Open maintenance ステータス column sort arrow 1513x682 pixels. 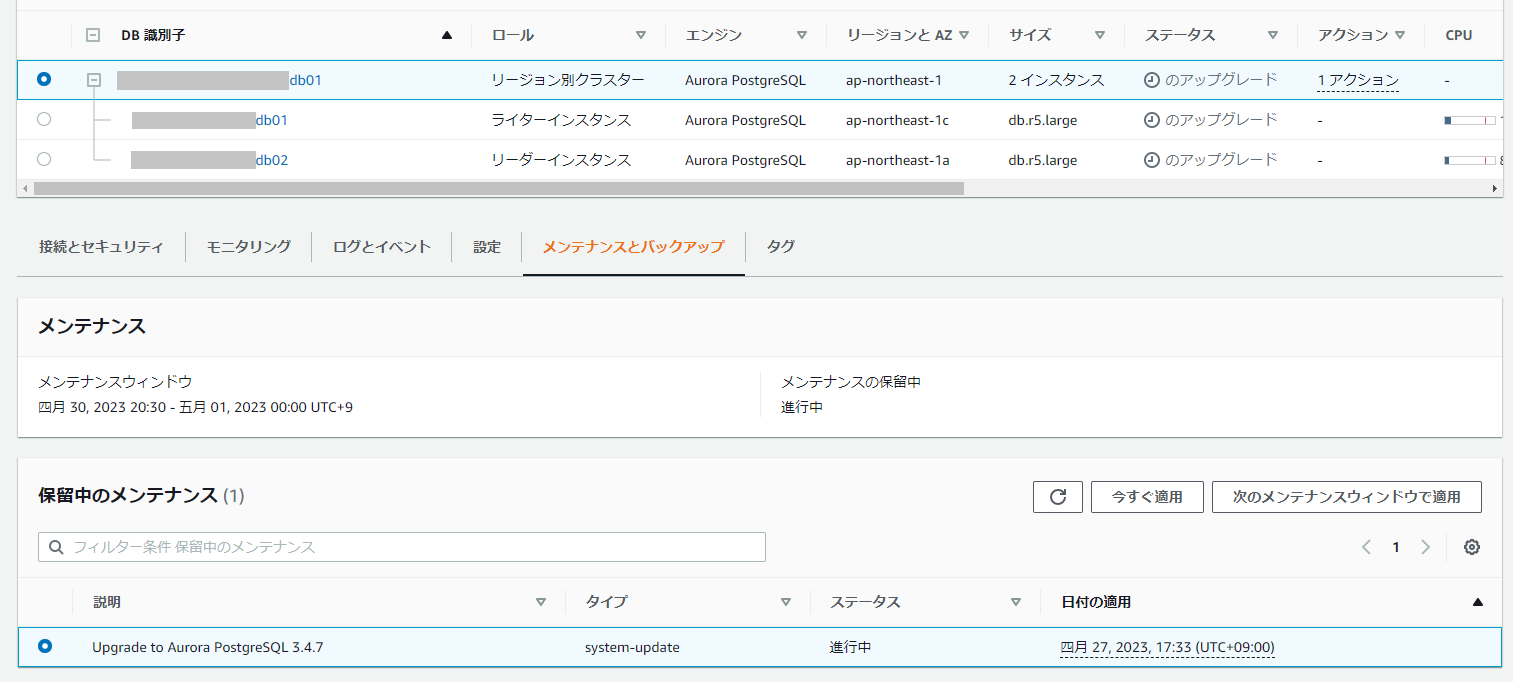[1016, 602]
